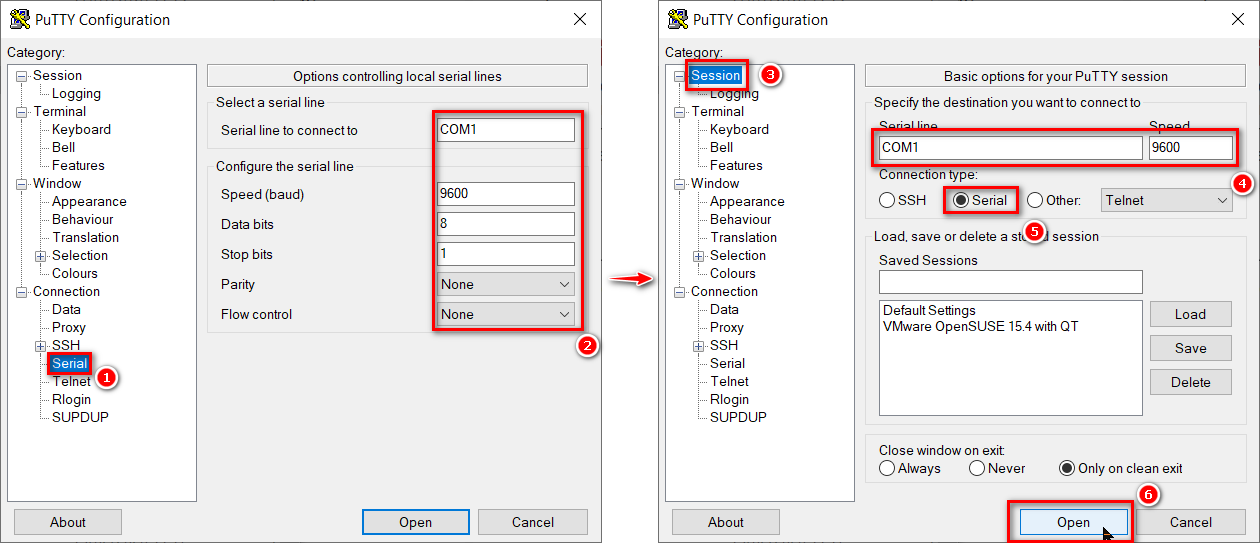Select Session category in right window tree
Image resolution: width=1260 pixels, height=543 pixels.
click(x=715, y=75)
